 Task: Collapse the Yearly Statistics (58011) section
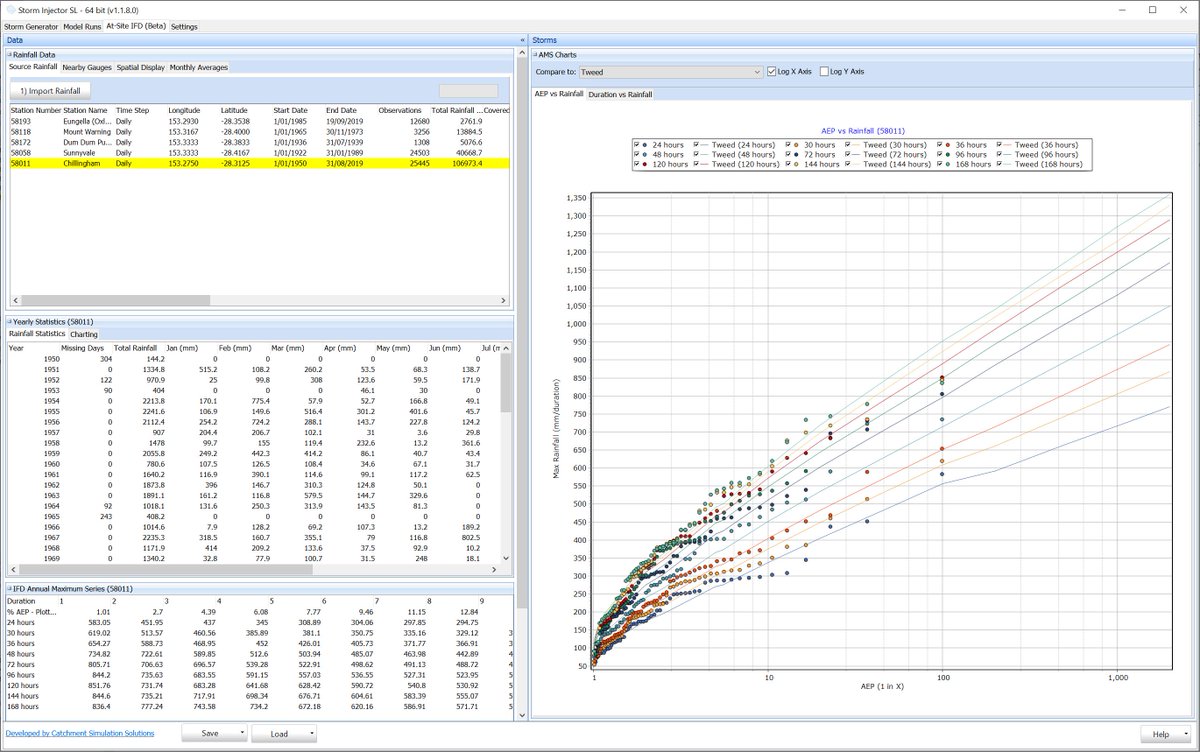9,321
